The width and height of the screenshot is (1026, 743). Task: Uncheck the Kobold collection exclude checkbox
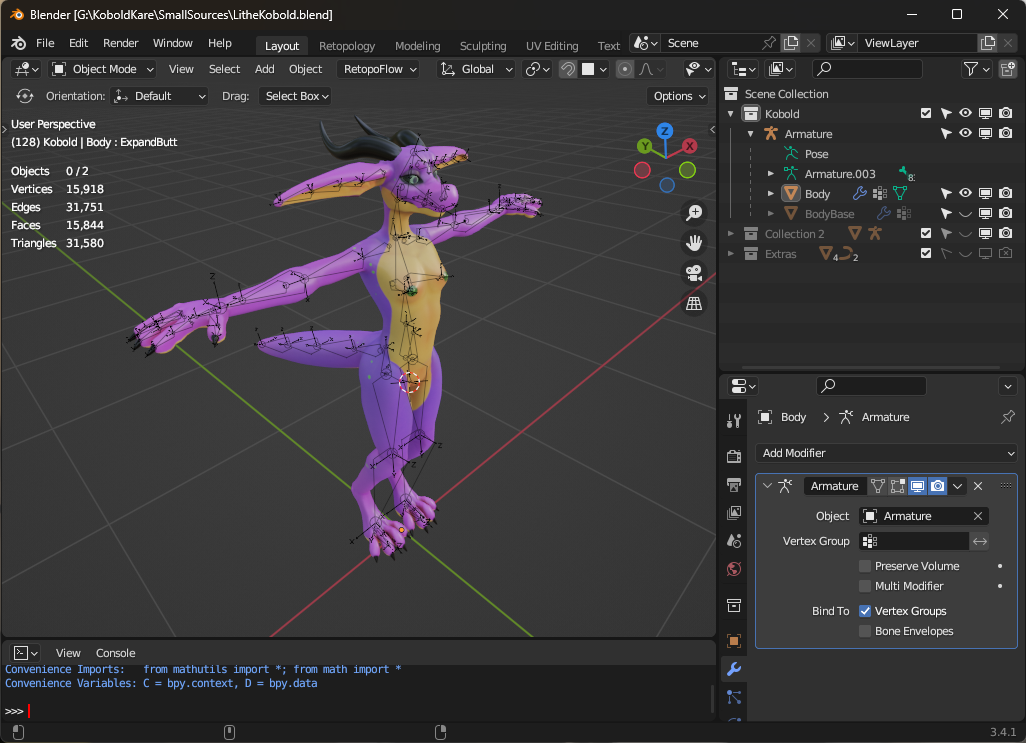pyautogui.click(x=926, y=113)
